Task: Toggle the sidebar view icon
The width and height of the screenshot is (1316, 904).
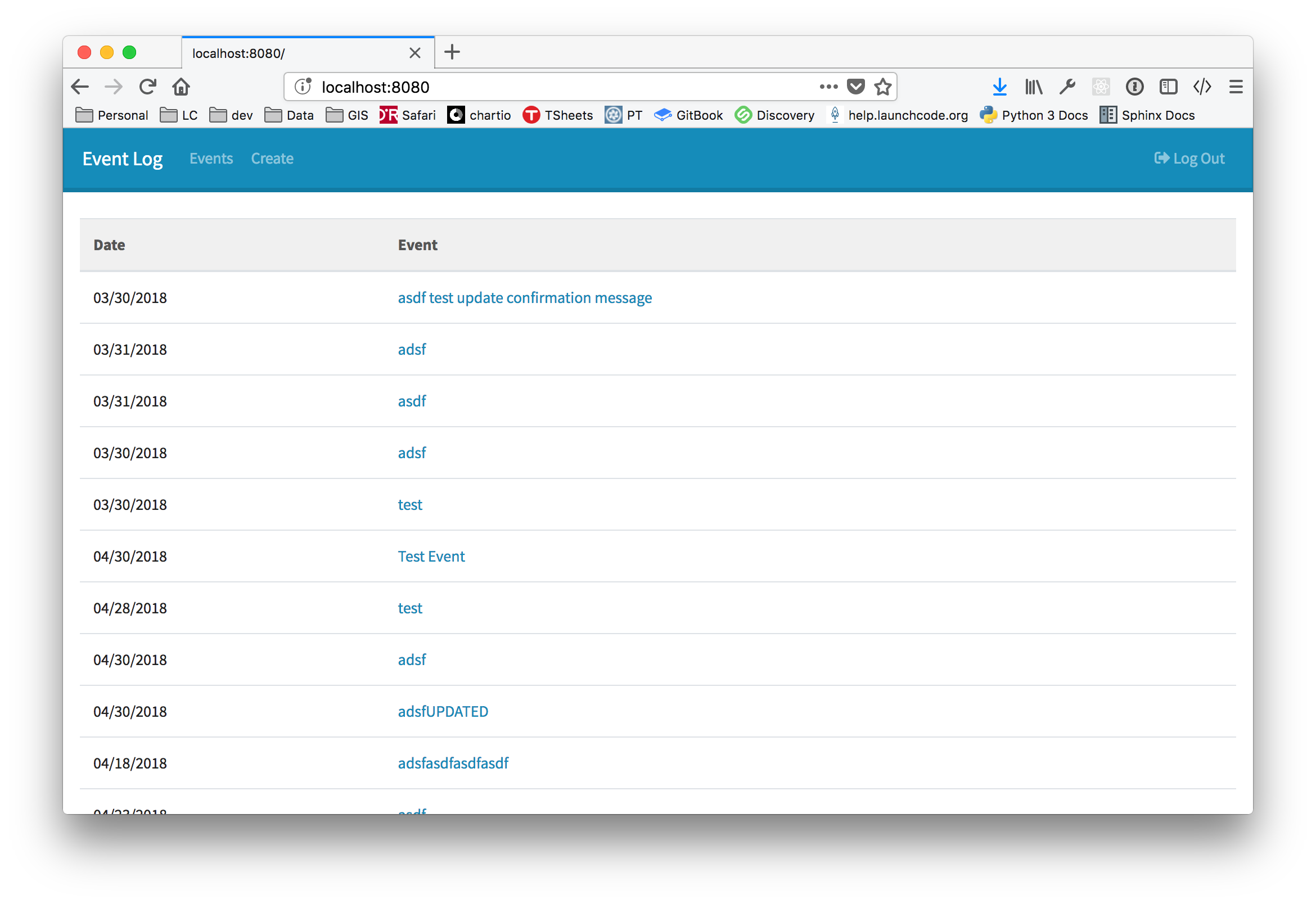Action: click(x=1168, y=87)
